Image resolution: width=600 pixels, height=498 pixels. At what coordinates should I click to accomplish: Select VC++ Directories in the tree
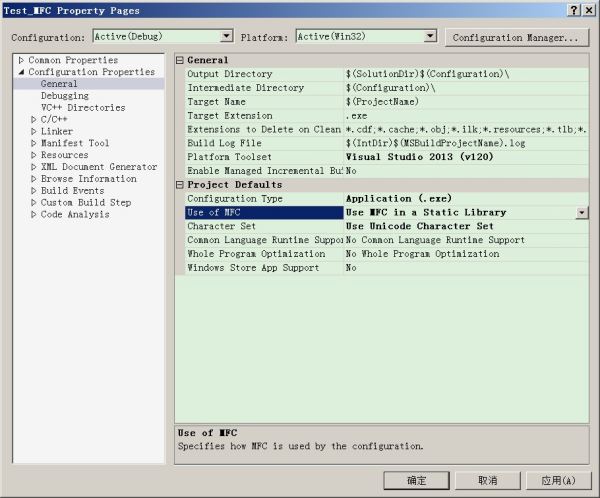pyautogui.click(x=83, y=108)
